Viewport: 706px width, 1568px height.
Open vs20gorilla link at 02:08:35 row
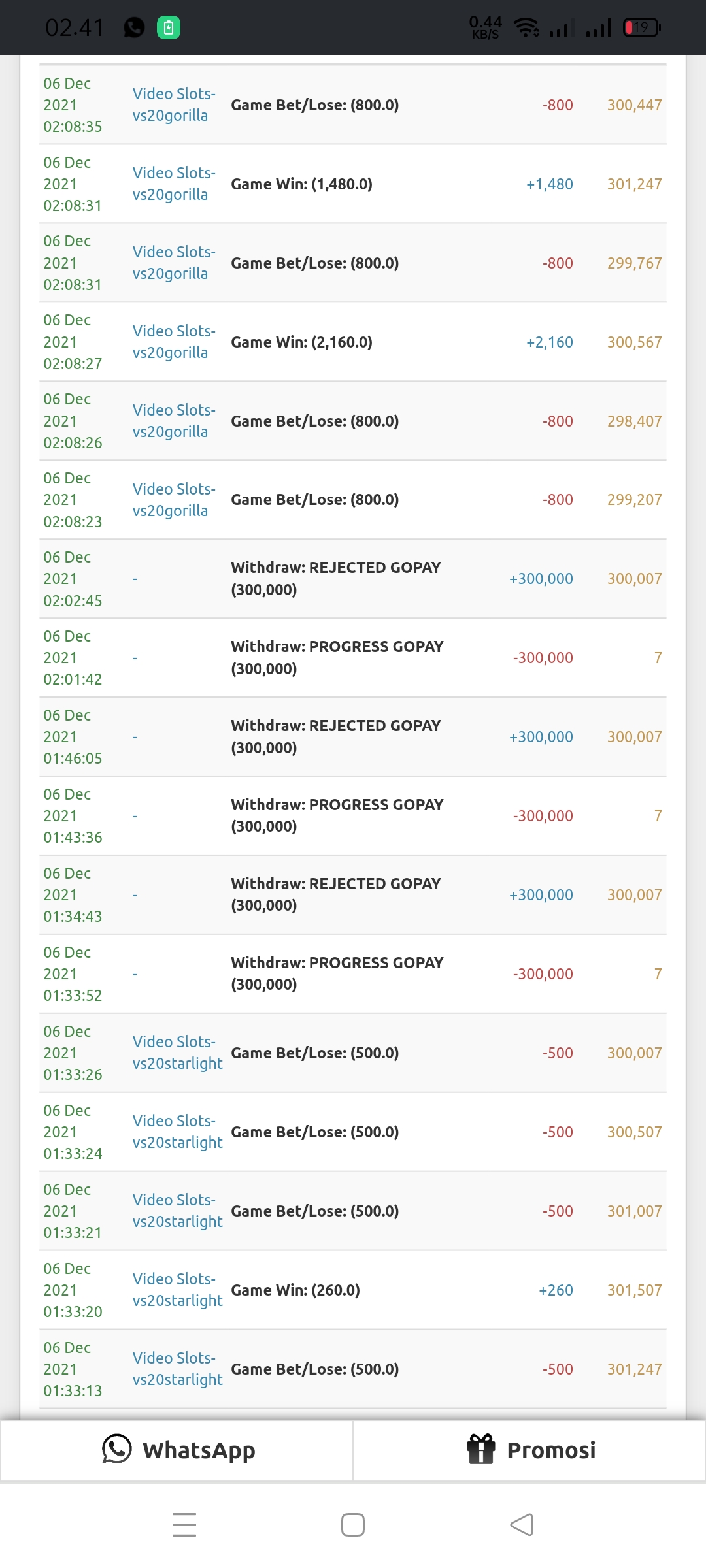pyautogui.click(x=173, y=105)
